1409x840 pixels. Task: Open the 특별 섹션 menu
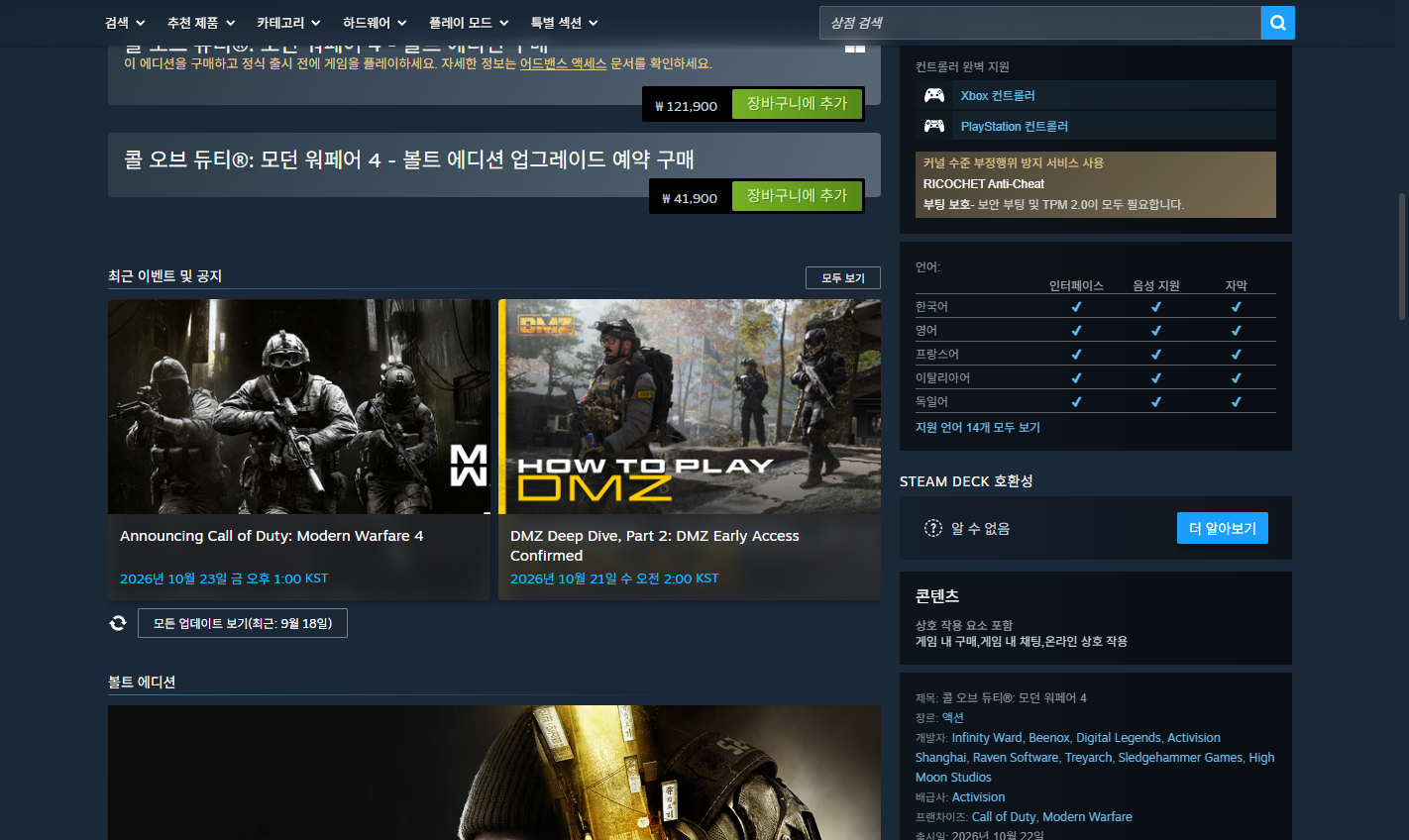pyautogui.click(x=564, y=23)
